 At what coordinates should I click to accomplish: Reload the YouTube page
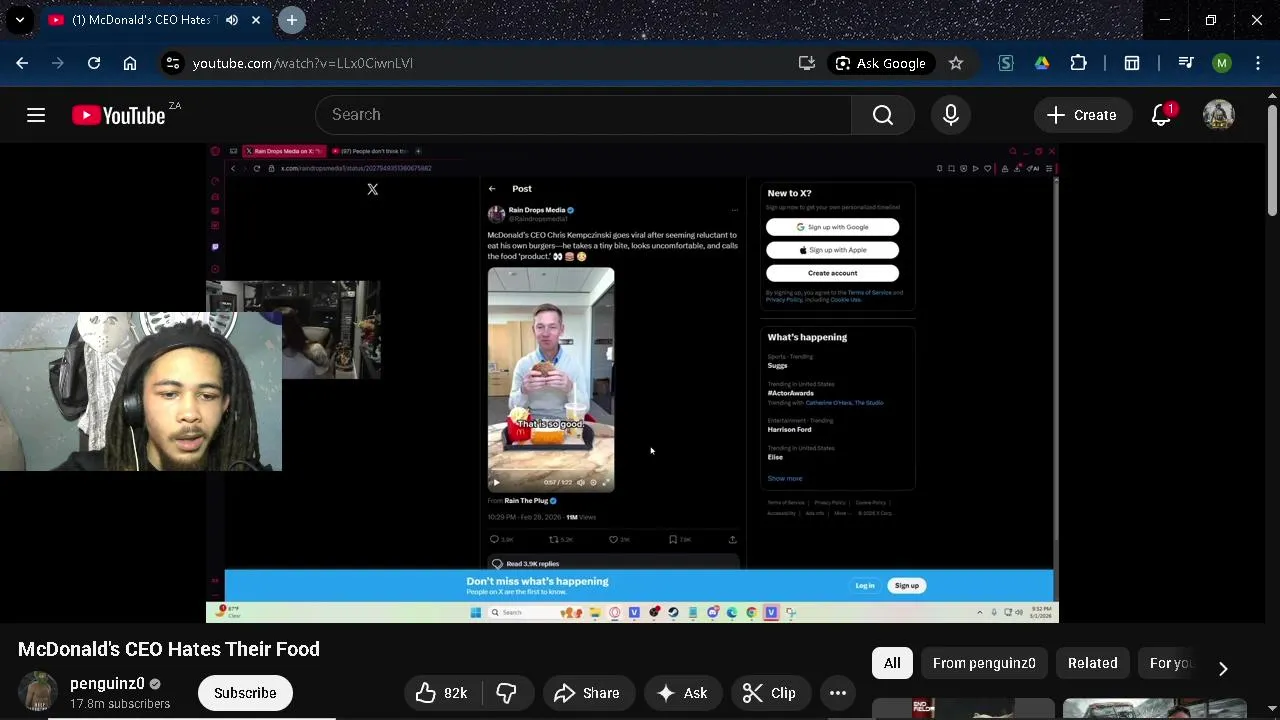(x=94, y=63)
